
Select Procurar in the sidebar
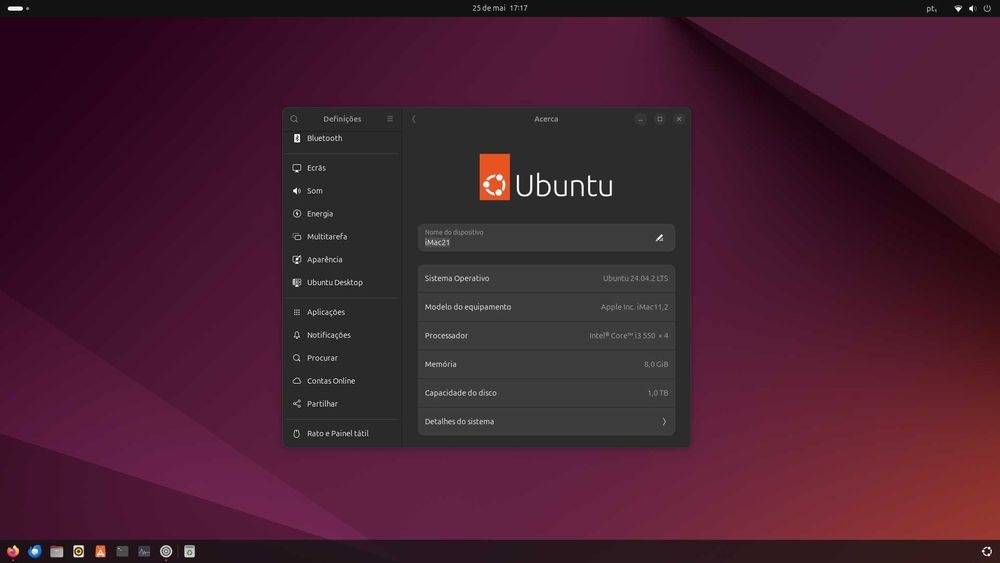click(342, 358)
